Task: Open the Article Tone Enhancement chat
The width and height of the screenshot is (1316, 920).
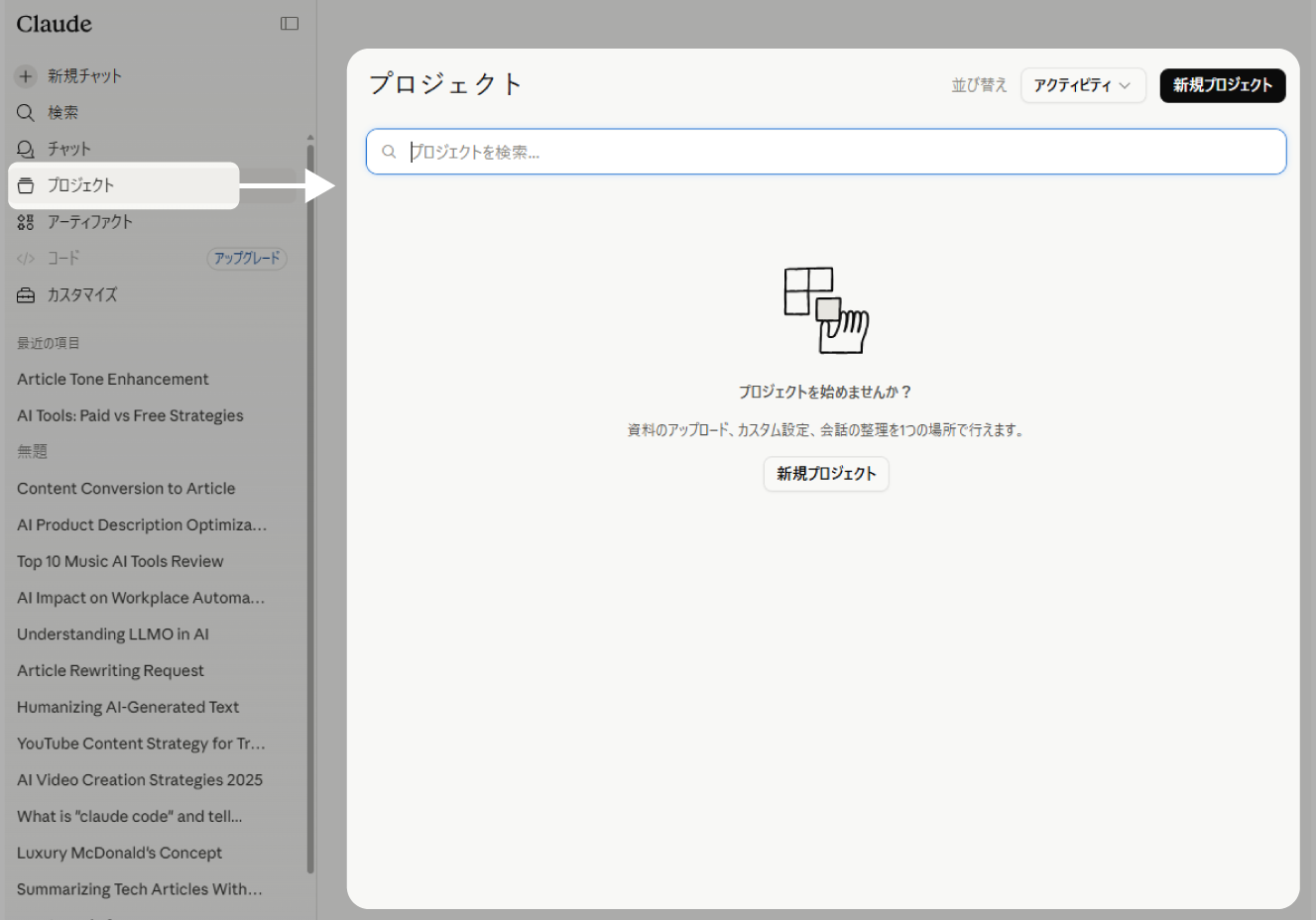Action: (113, 380)
